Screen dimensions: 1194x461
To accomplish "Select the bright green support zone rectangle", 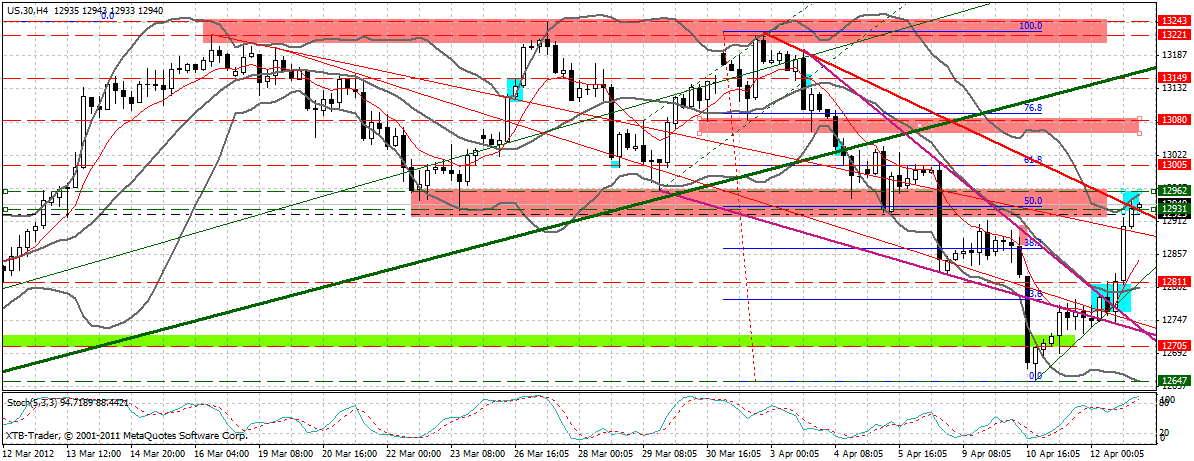I will point(538,339).
